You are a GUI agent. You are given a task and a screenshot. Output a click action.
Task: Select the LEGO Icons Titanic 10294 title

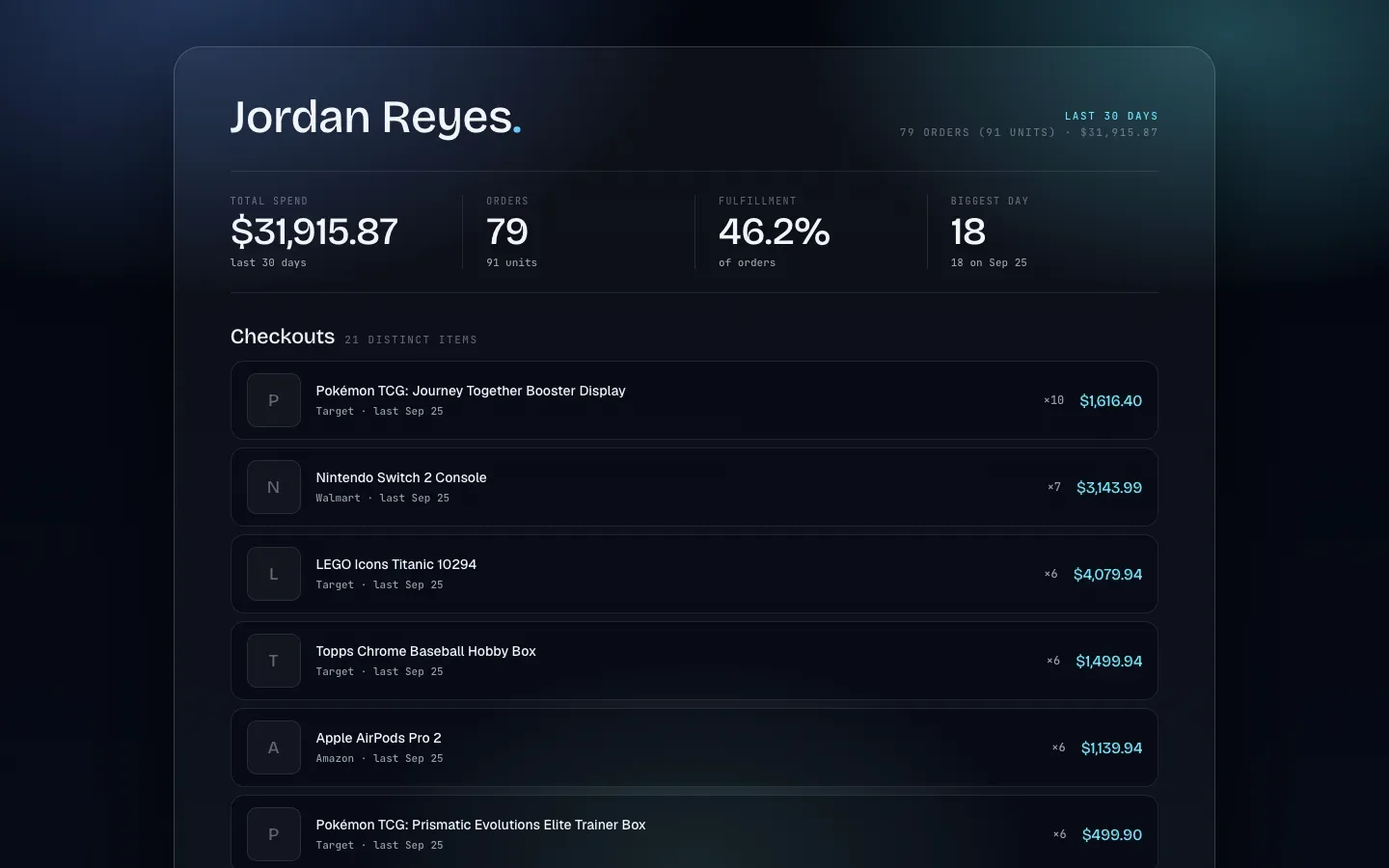tap(396, 564)
